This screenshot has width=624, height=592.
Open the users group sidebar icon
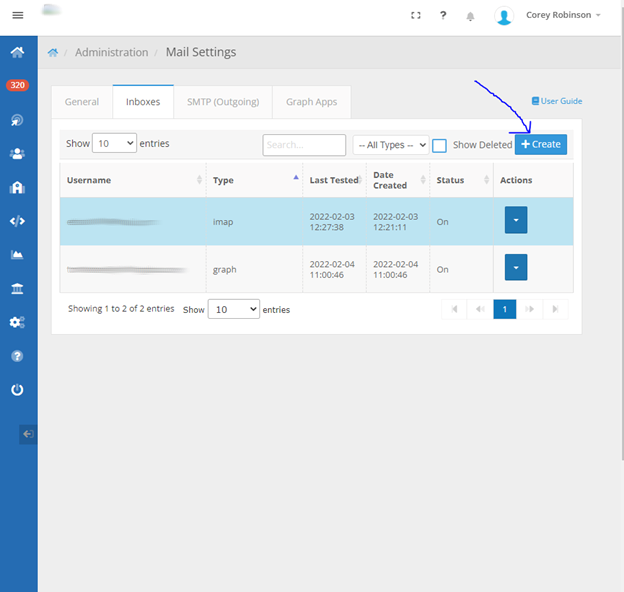(x=17, y=154)
